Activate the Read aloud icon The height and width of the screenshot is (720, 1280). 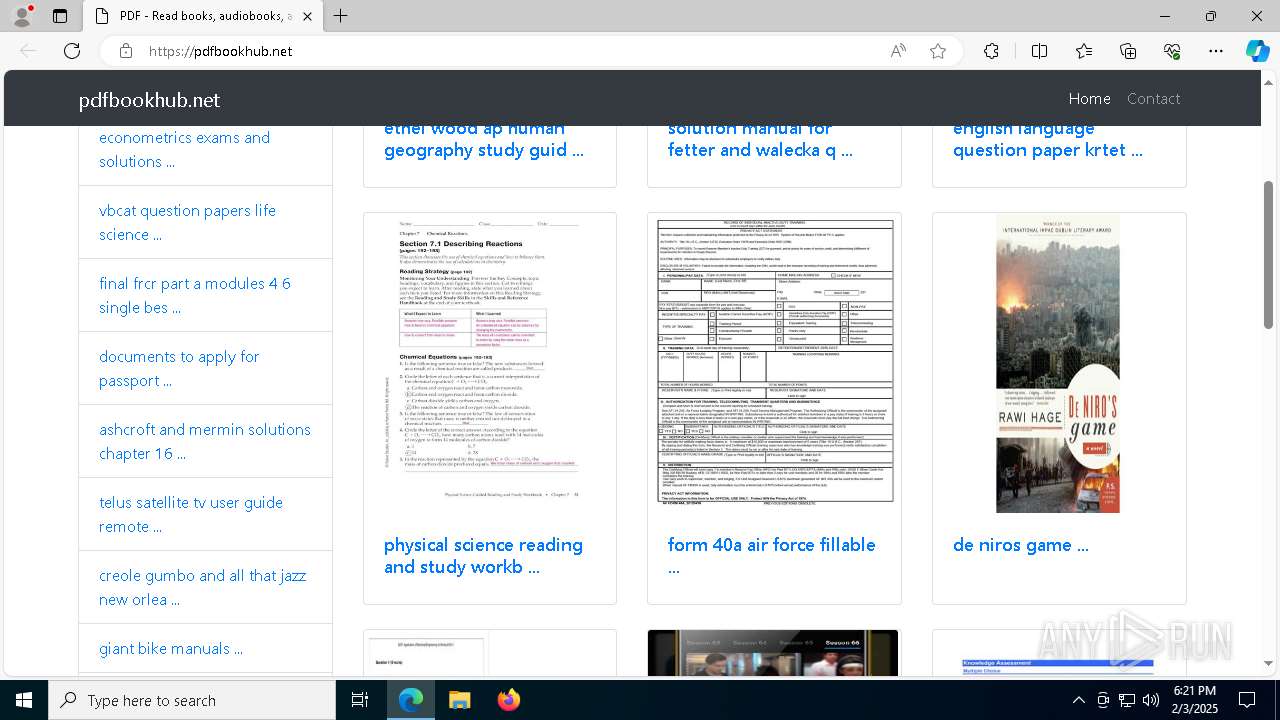898,51
